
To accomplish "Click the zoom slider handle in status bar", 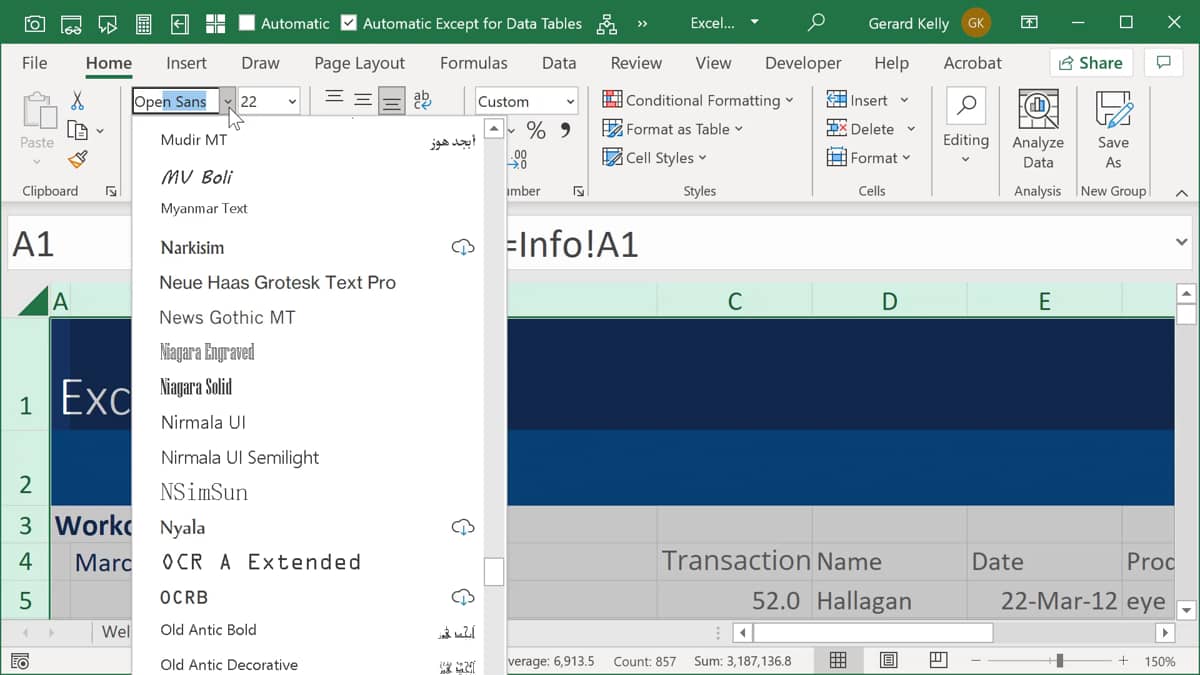I will (x=1059, y=660).
